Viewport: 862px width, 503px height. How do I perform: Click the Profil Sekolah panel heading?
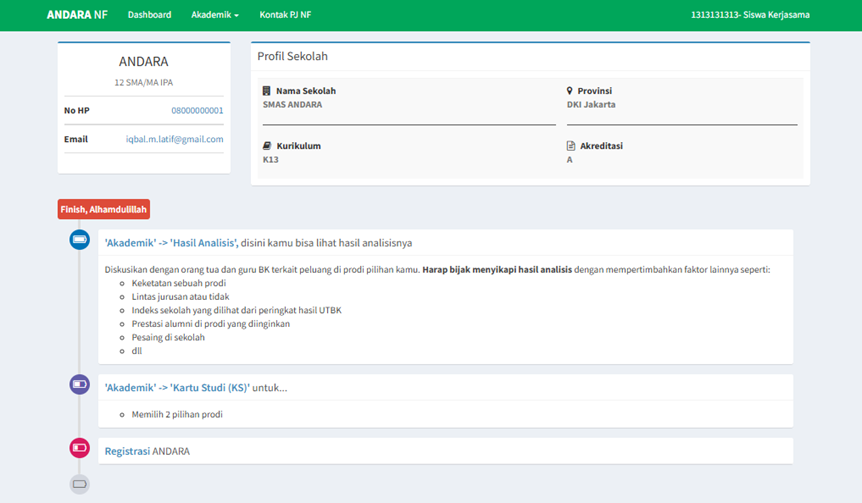[293, 57]
